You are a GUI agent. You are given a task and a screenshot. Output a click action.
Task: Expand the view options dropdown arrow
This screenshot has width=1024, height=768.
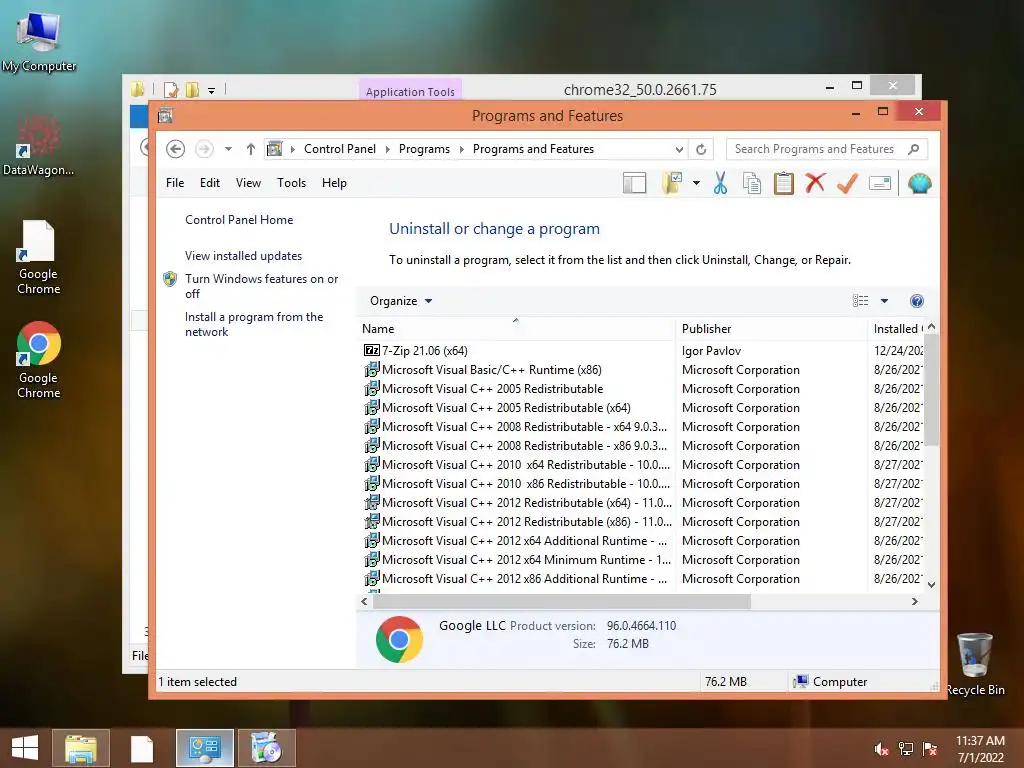pos(884,301)
